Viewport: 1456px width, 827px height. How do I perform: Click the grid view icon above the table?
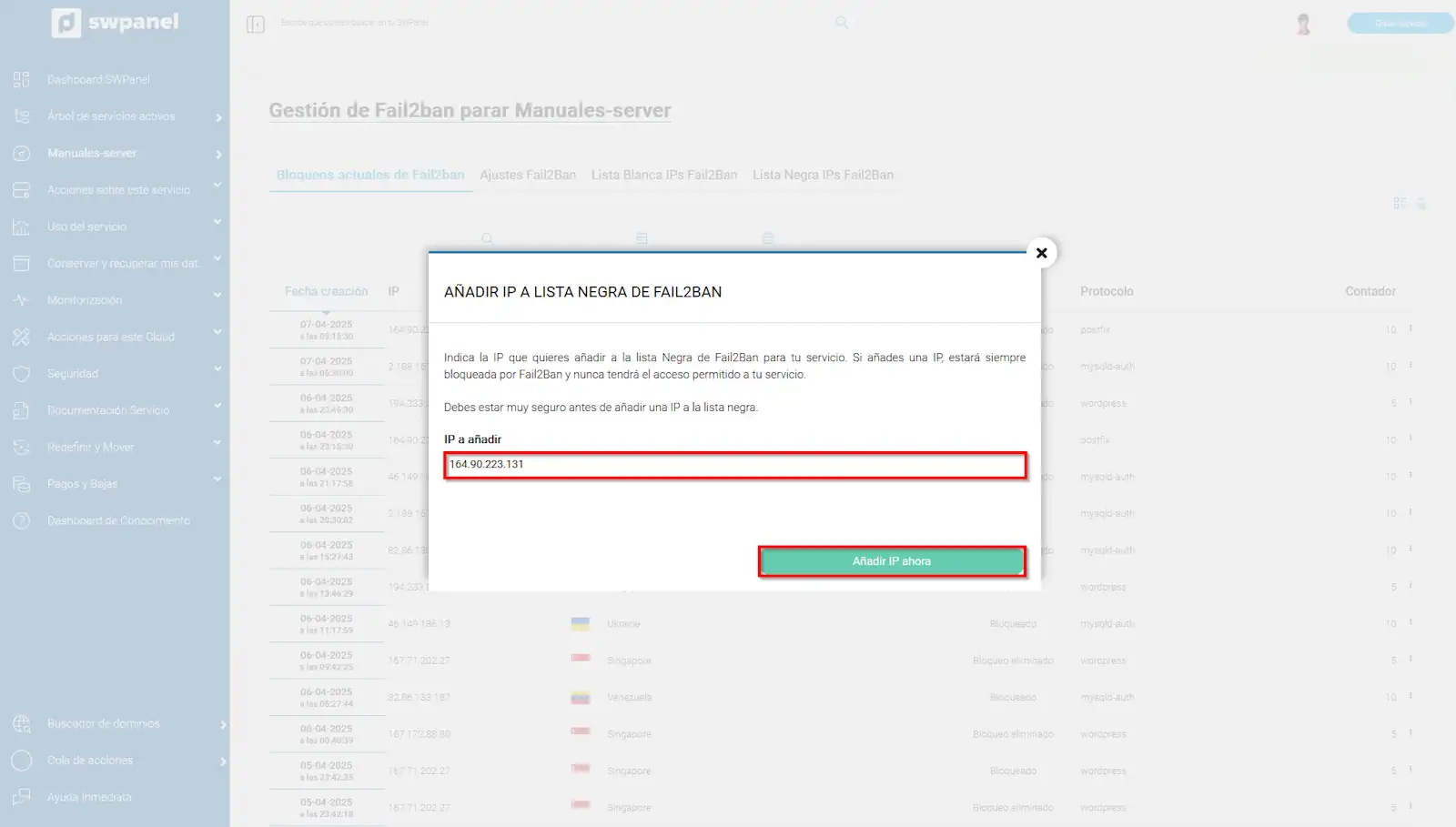(x=1400, y=203)
